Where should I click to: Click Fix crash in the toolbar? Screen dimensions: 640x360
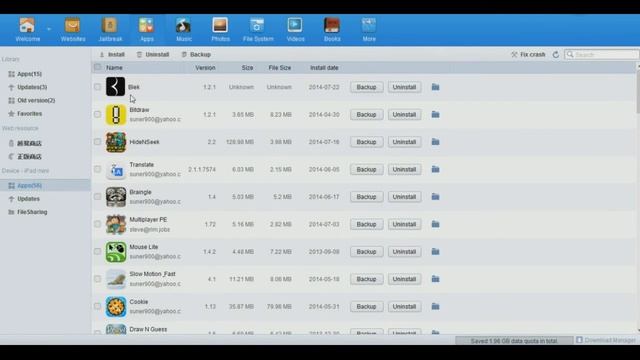(528, 54)
